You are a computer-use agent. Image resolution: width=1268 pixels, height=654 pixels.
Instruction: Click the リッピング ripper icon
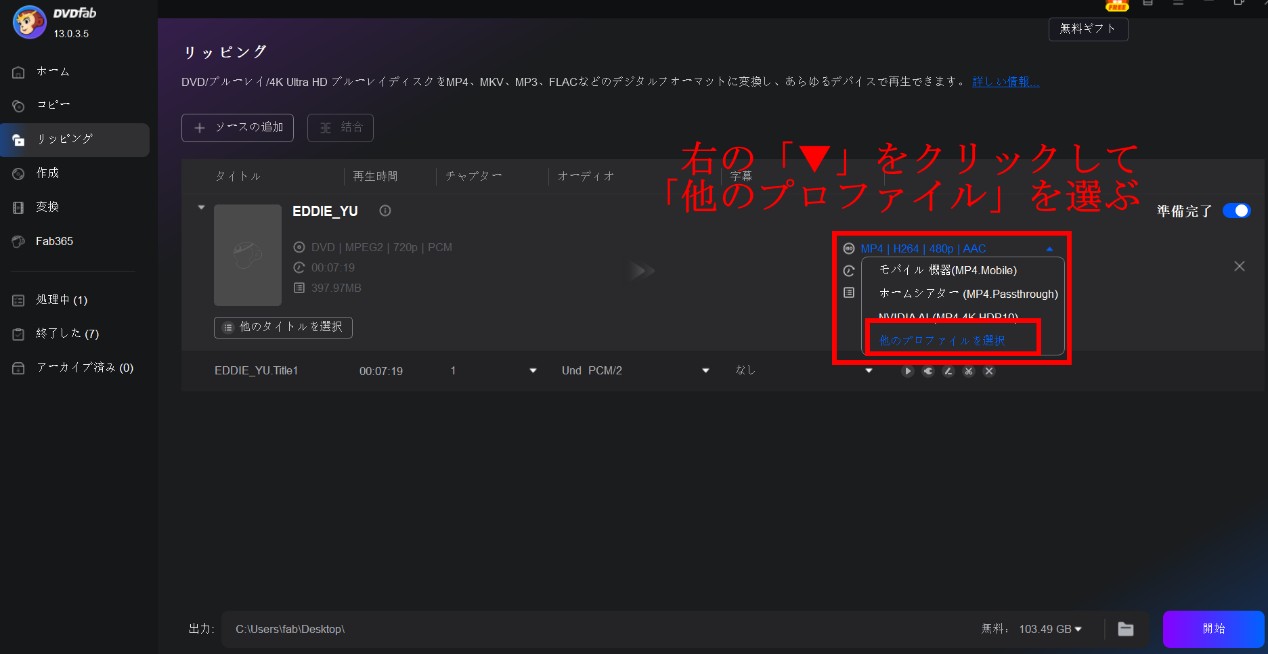(x=18, y=139)
